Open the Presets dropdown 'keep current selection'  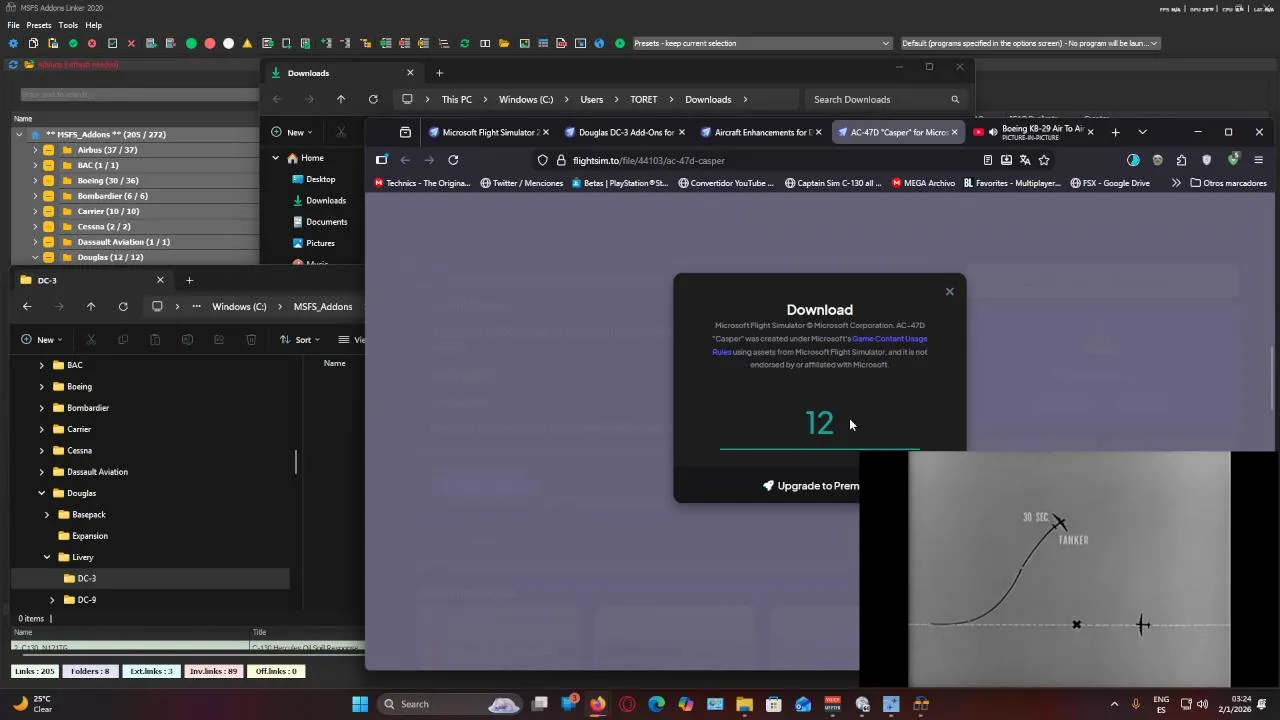pyautogui.click(x=761, y=43)
